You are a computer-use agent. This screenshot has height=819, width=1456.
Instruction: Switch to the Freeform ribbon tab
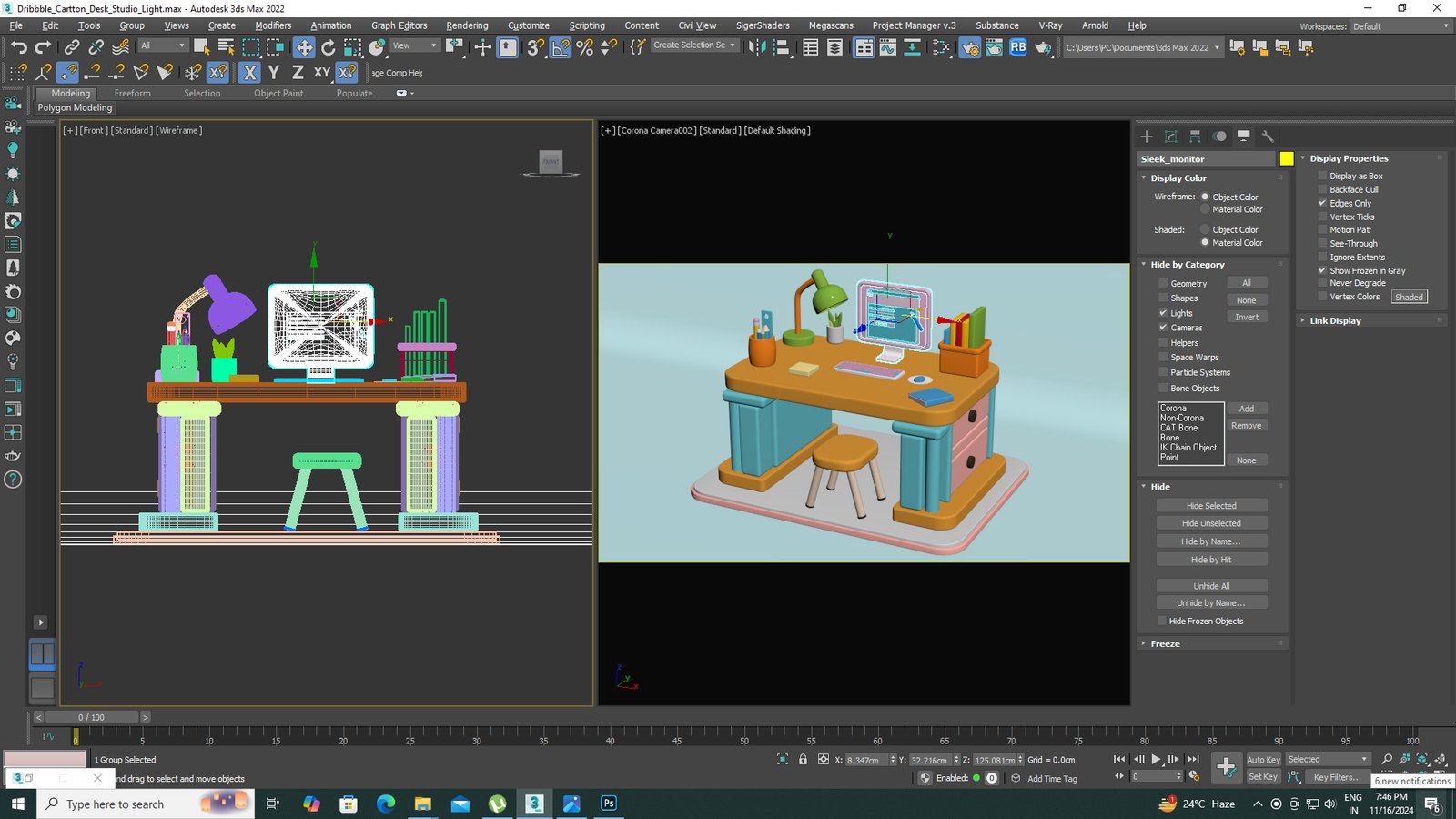point(133,93)
